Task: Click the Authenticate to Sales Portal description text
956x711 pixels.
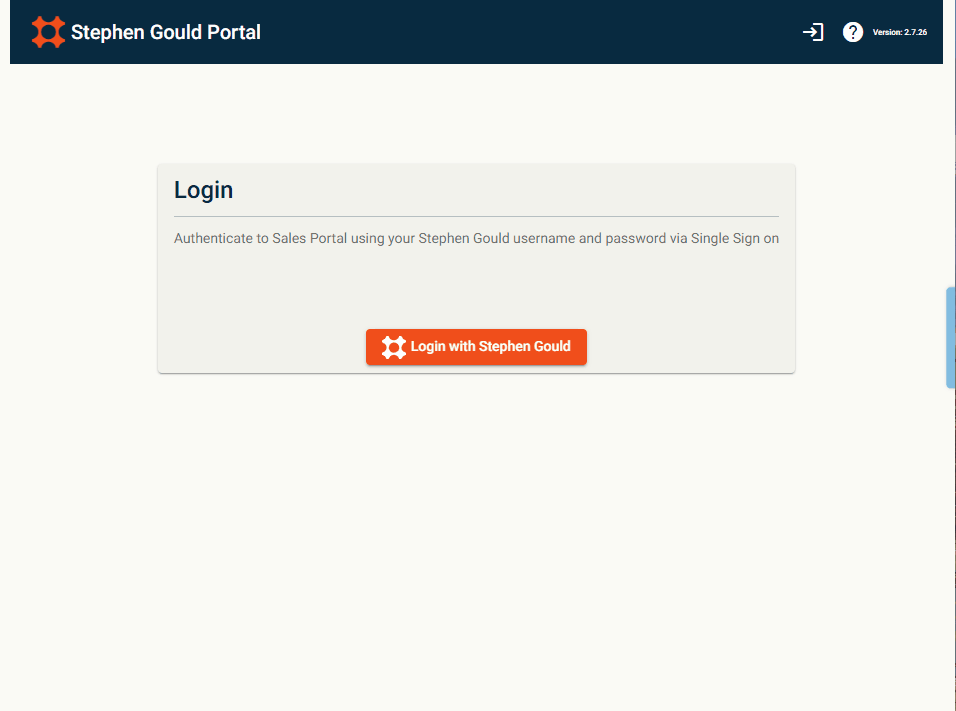Action: tap(476, 238)
